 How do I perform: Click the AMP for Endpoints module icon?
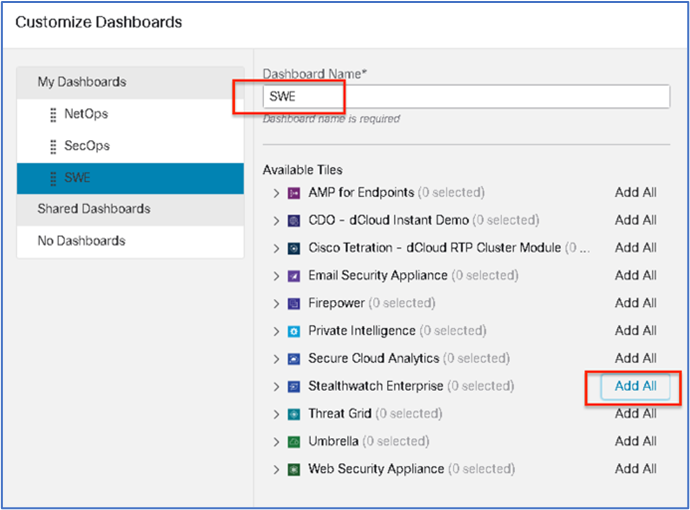[x=294, y=193]
